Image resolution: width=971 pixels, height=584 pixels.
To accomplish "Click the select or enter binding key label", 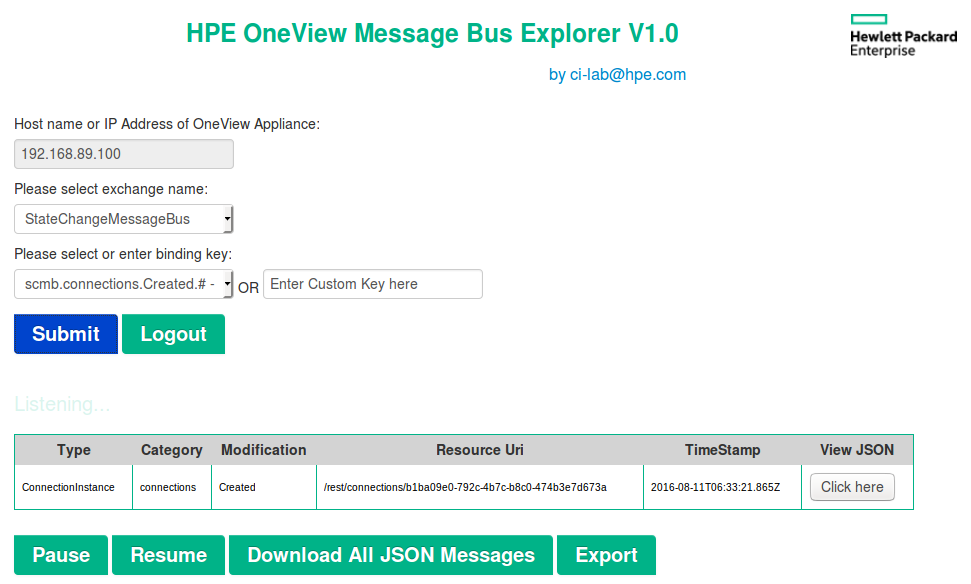I will point(123,255).
